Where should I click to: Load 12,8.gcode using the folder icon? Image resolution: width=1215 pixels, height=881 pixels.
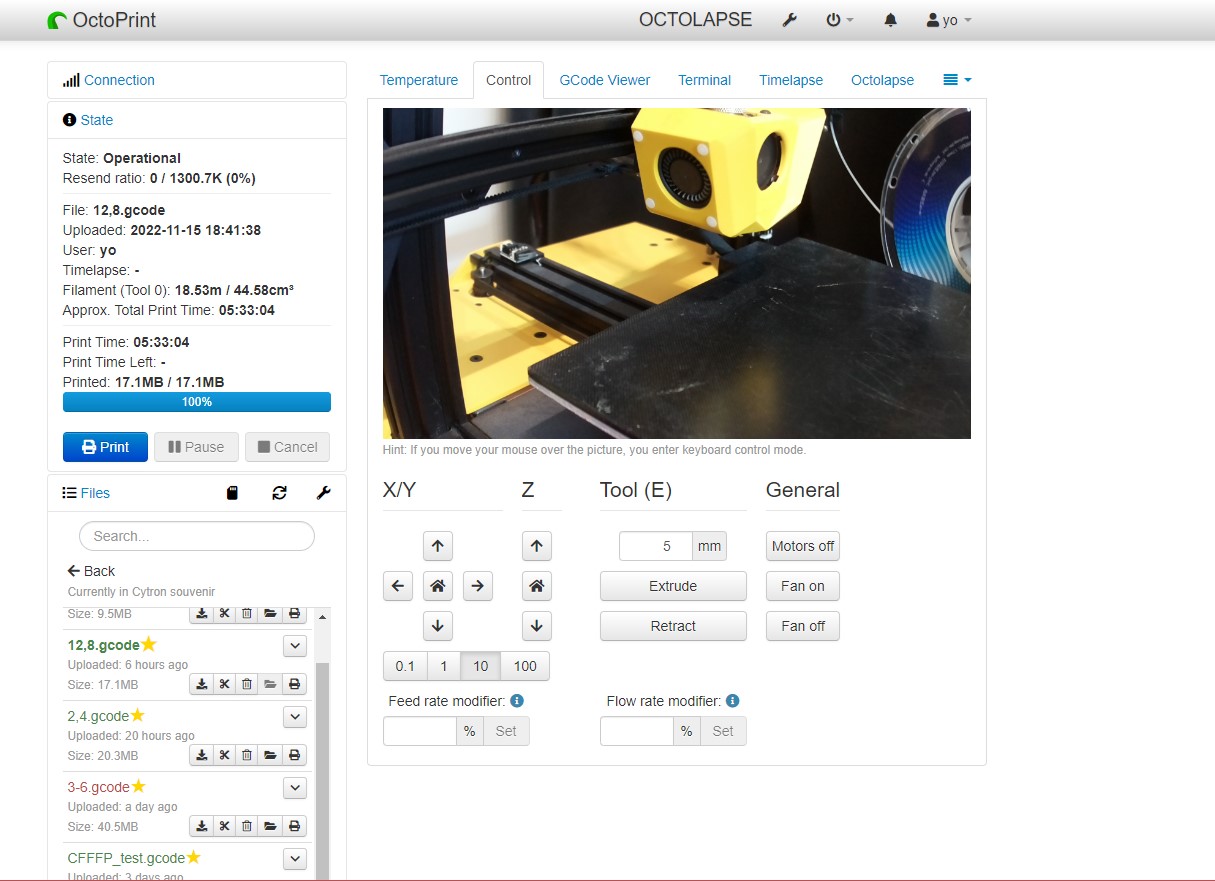[270, 684]
